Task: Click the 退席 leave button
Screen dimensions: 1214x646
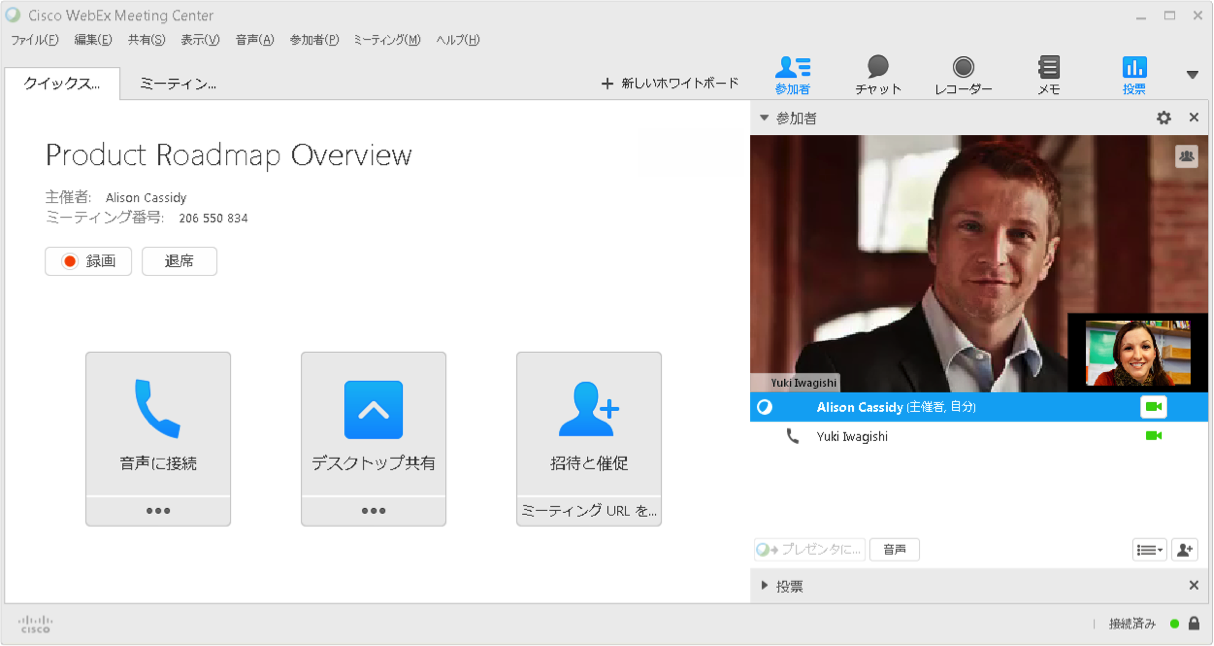Action: (x=179, y=261)
